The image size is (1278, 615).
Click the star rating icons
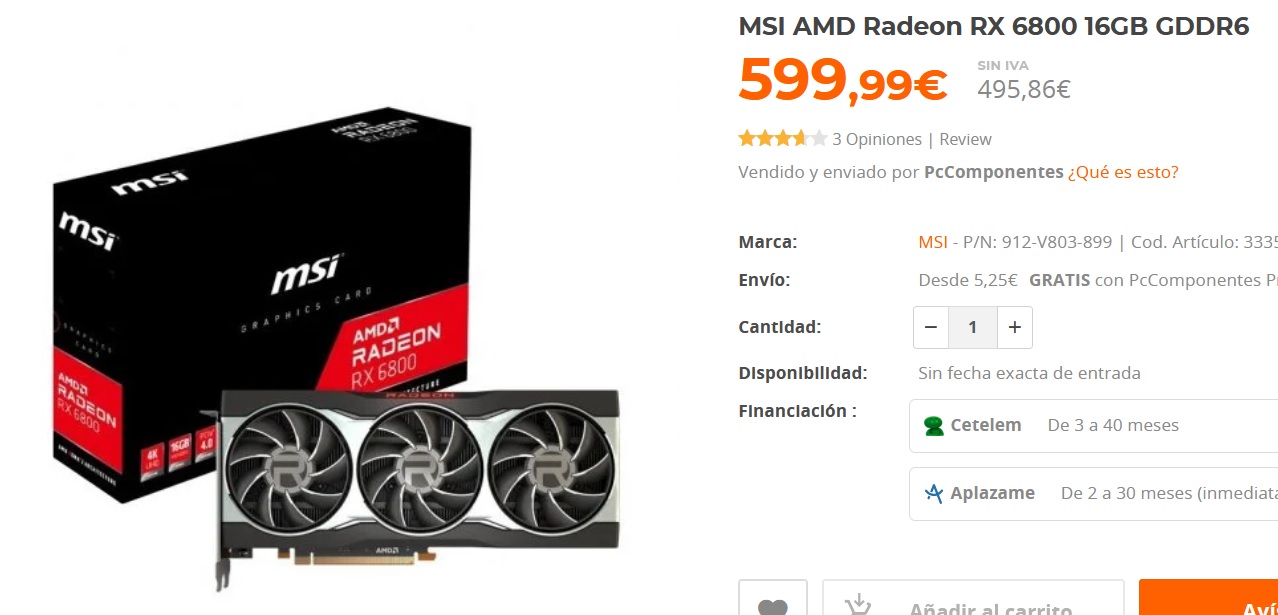coord(783,139)
